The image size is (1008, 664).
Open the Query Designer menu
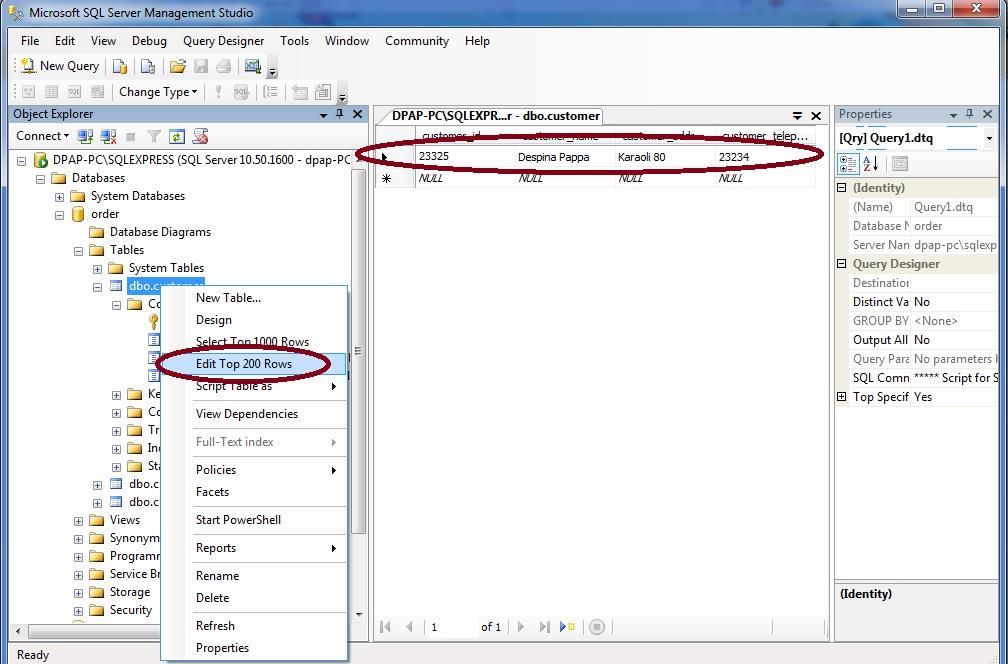click(223, 40)
